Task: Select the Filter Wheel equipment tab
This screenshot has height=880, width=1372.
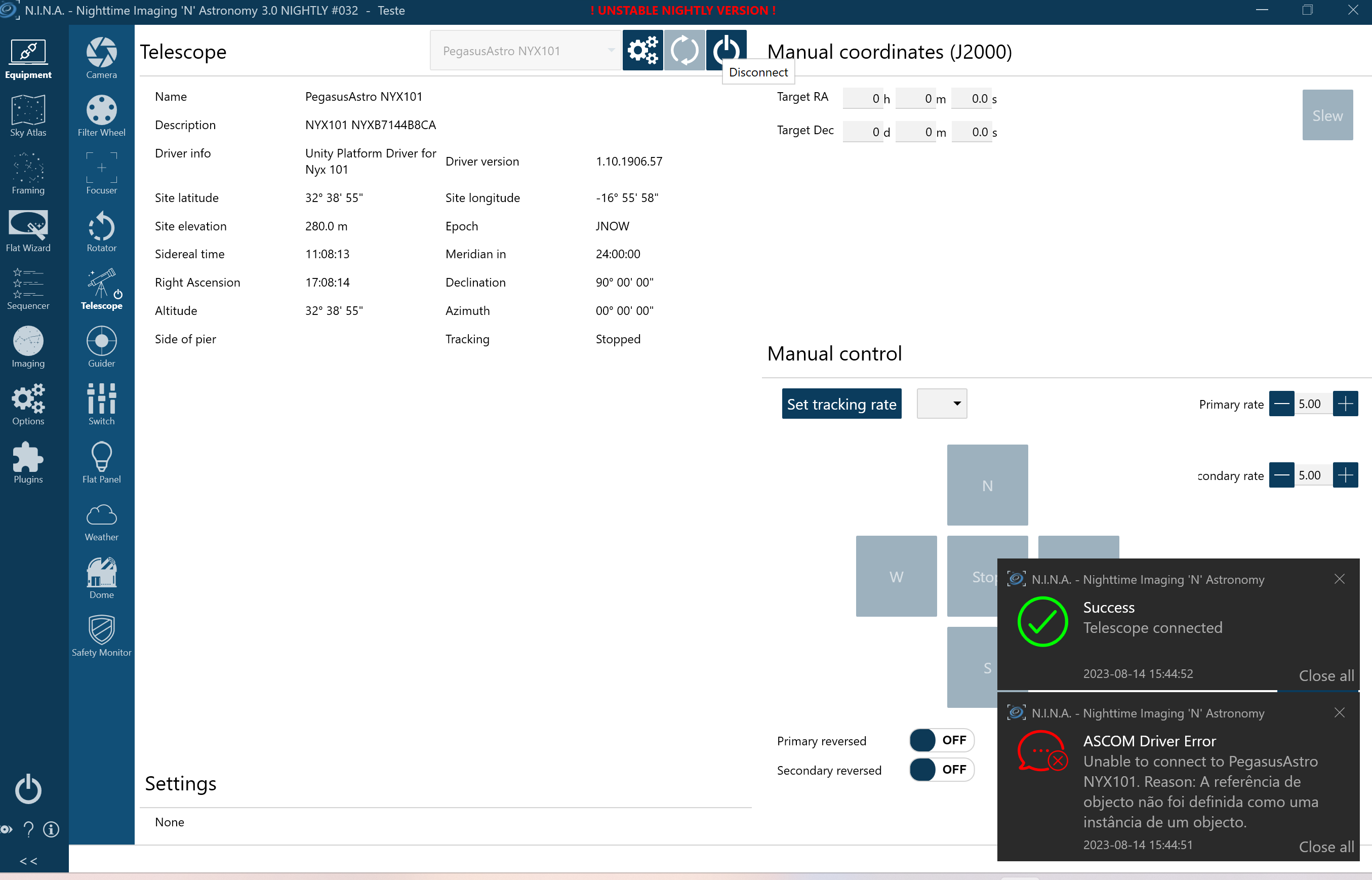Action: click(x=102, y=116)
